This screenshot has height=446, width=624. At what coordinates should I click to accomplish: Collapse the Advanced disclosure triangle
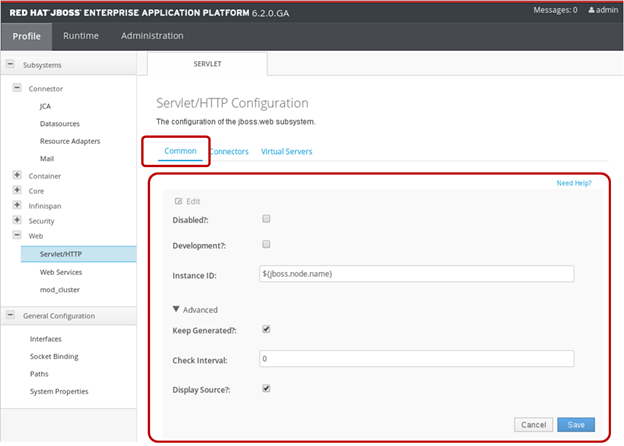[178, 310]
